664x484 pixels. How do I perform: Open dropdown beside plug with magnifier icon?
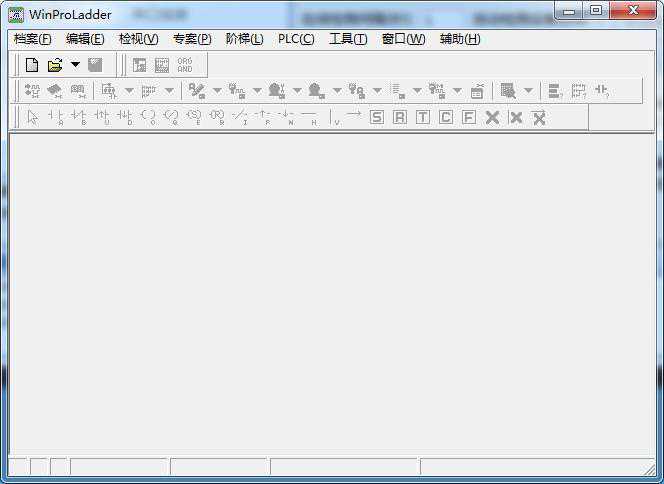pyautogui.click(x=377, y=90)
